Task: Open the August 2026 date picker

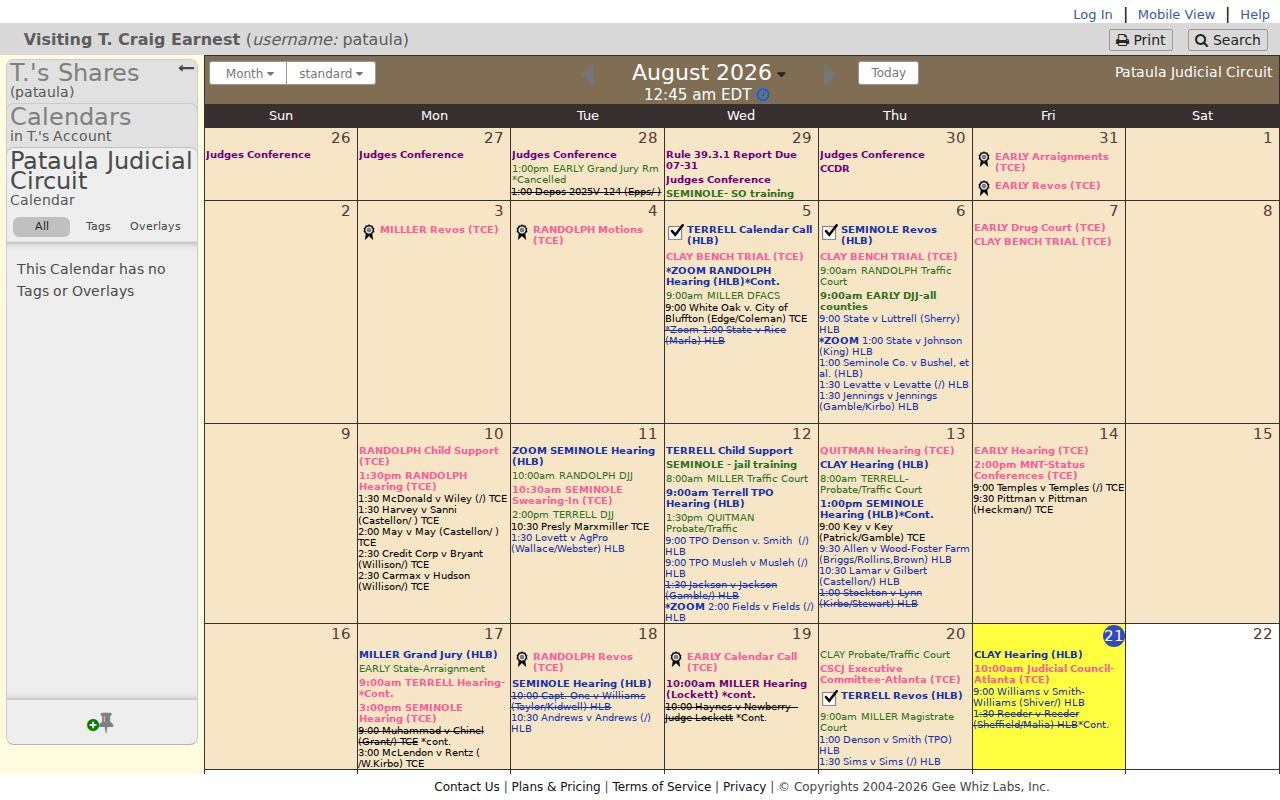Action: click(709, 73)
